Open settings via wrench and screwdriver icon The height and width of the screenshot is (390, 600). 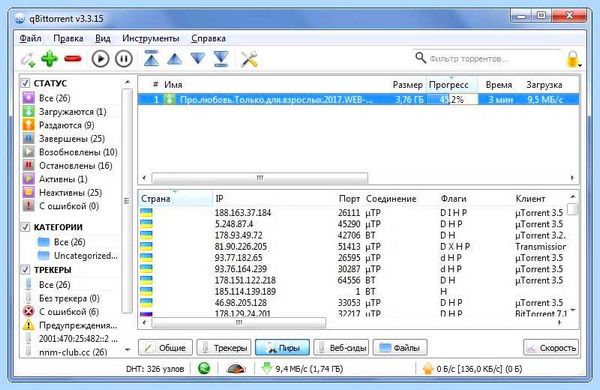click(249, 59)
